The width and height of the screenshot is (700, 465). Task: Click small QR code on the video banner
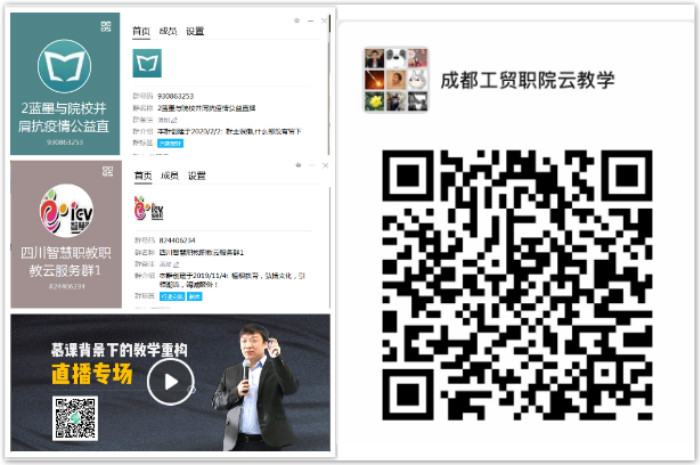(75, 418)
